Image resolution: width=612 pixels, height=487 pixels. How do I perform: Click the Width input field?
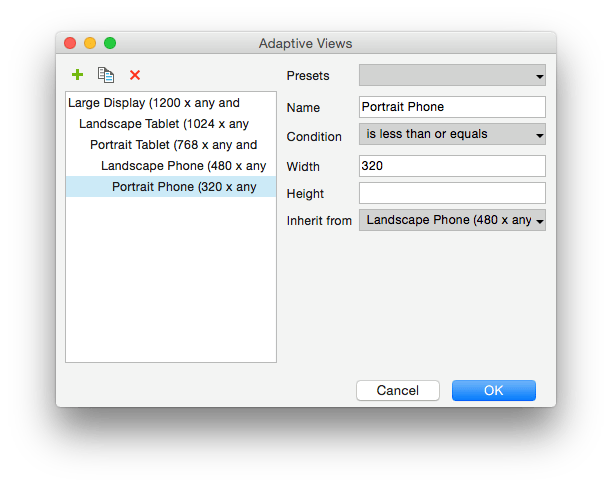[452, 166]
